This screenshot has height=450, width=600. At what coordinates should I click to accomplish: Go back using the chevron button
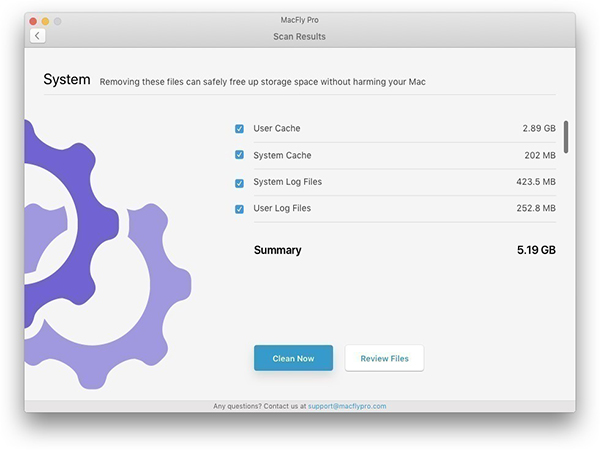pyautogui.click(x=38, y=36)
